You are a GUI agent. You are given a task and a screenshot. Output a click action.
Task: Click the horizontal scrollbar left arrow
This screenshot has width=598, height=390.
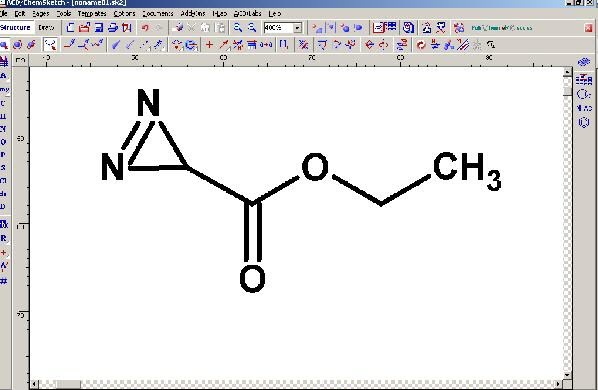tap(35, 384)
